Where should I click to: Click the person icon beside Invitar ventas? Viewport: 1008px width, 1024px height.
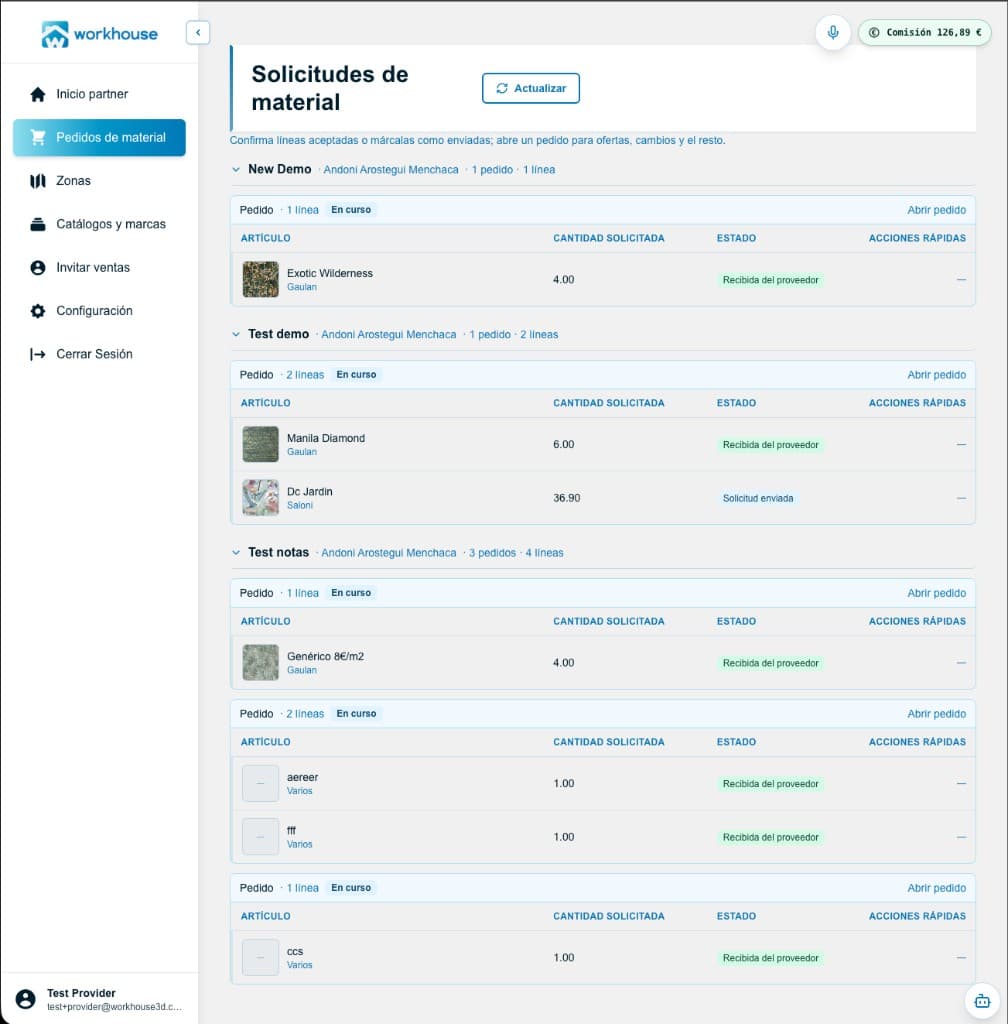[x=38, y=268]
